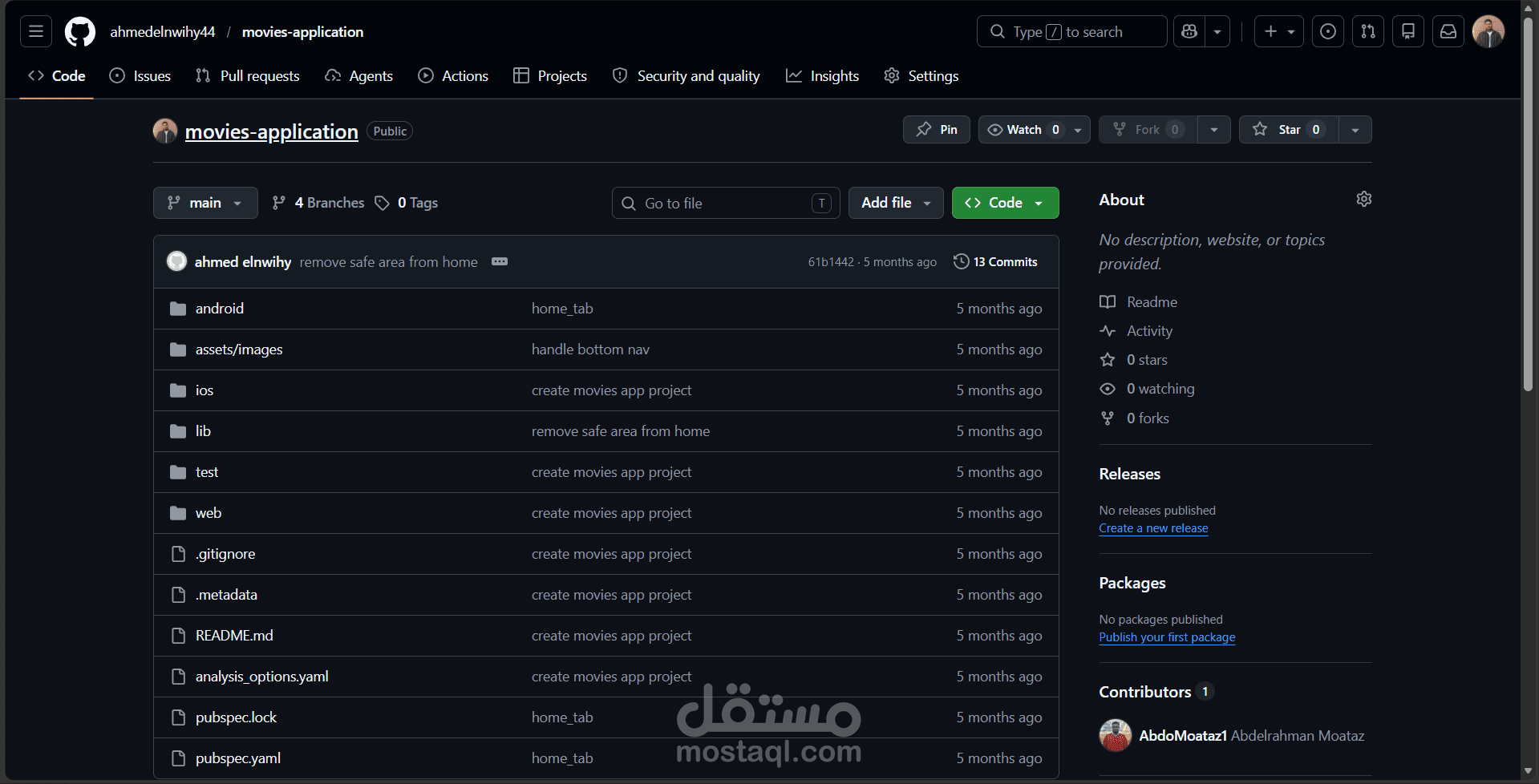The width and height of the screenshot is (1539, 784).
Task: Open the notifications inbox icon
Action: [x=1448, y=31]
